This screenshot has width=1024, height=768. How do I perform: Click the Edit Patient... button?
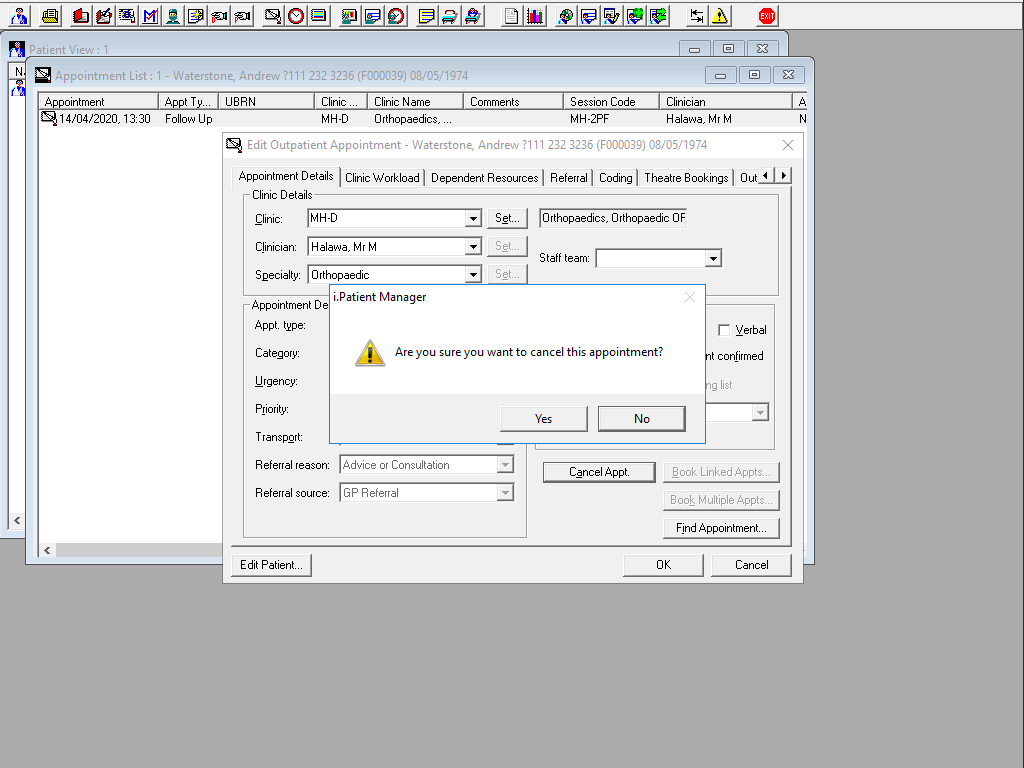(x=271, y=565)
